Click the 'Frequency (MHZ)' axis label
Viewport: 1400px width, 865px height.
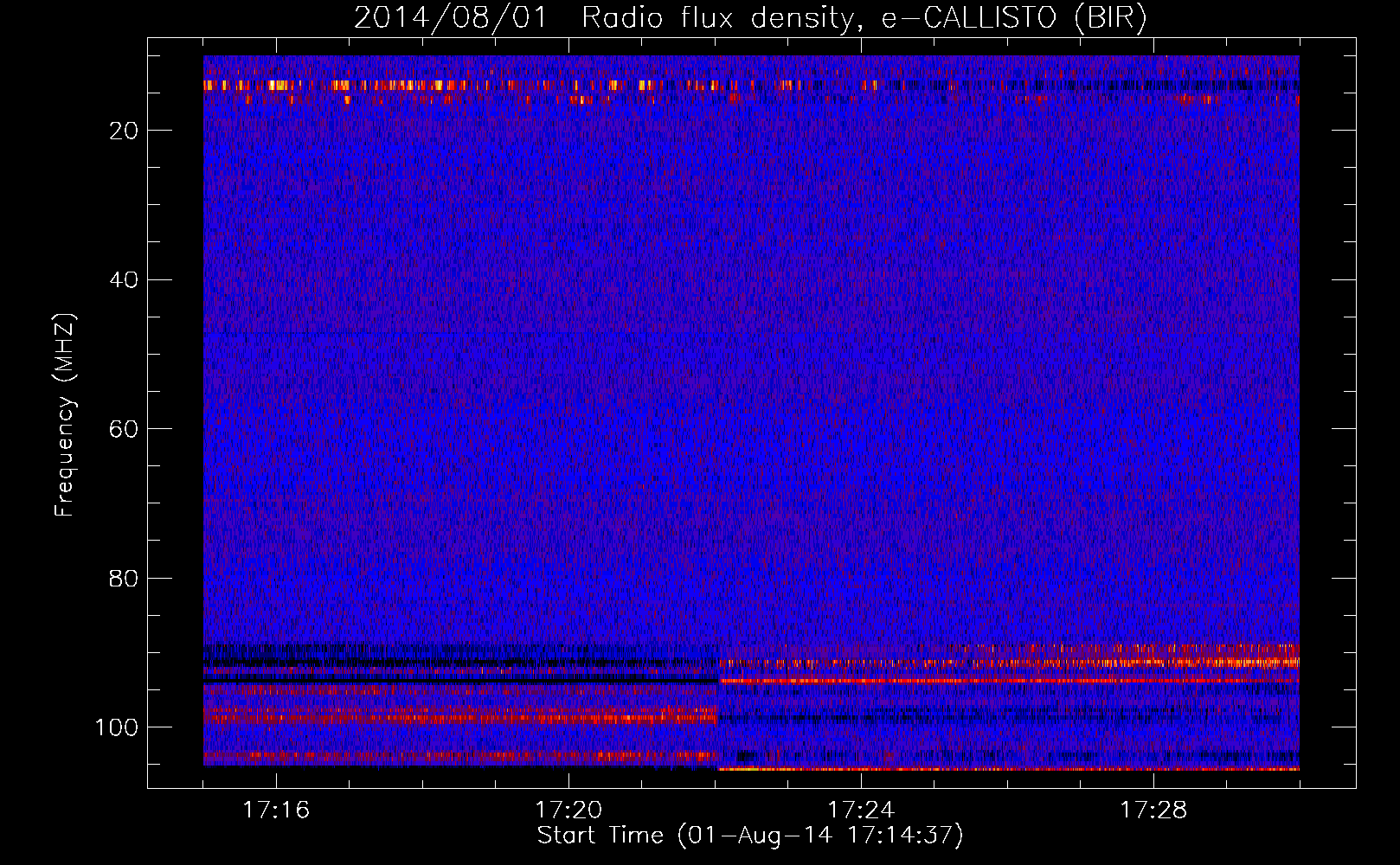65,415
